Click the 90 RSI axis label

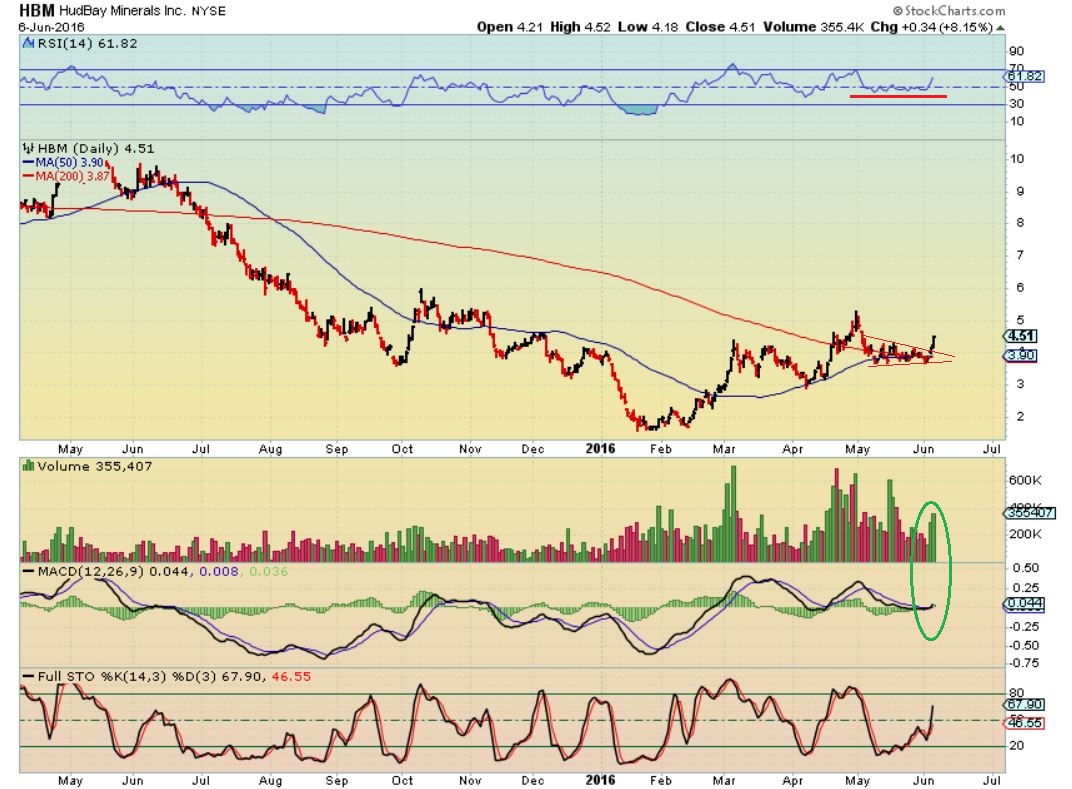[1017, 51]
